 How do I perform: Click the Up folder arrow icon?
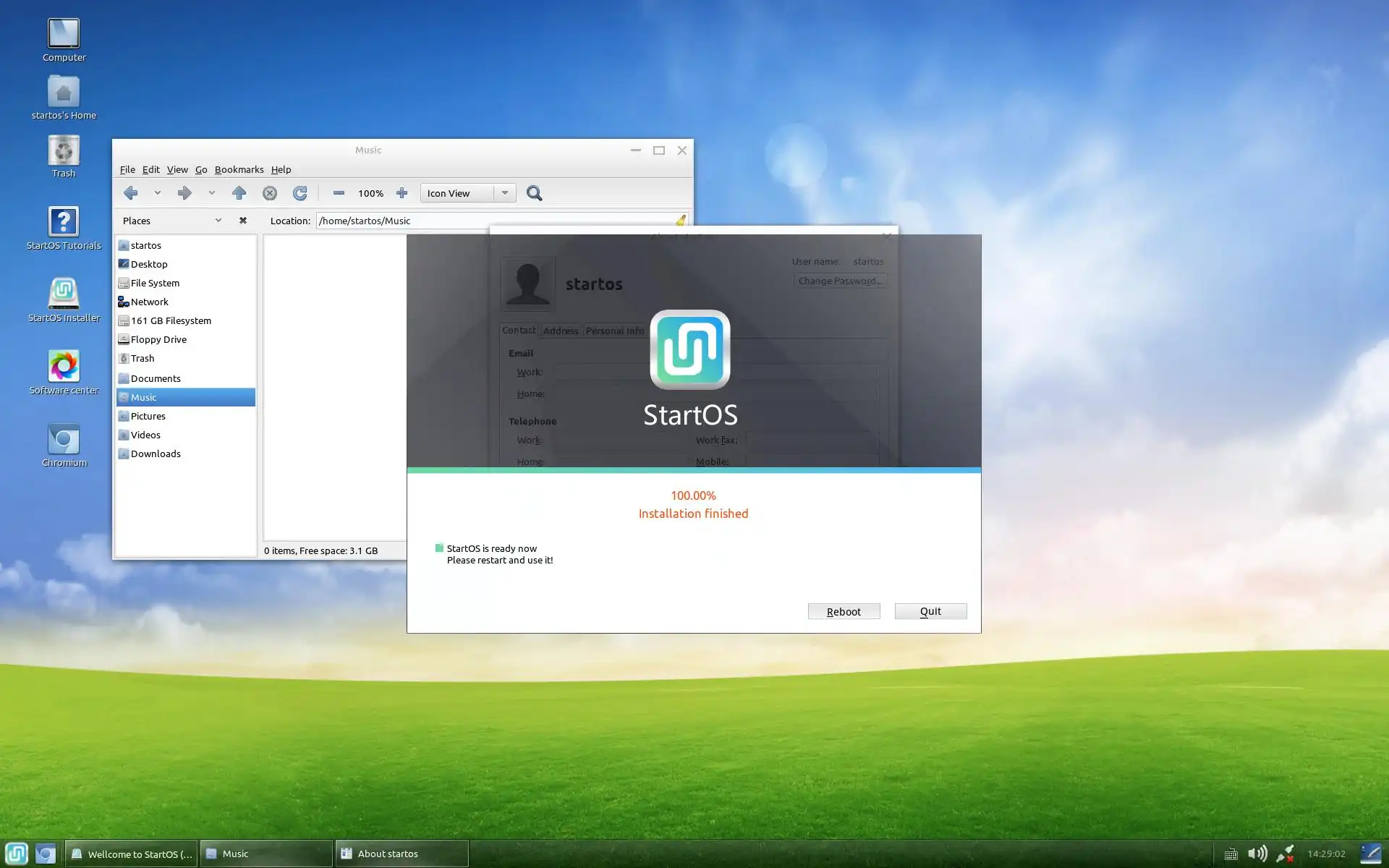pyautogui.click(x=239, y=193)
